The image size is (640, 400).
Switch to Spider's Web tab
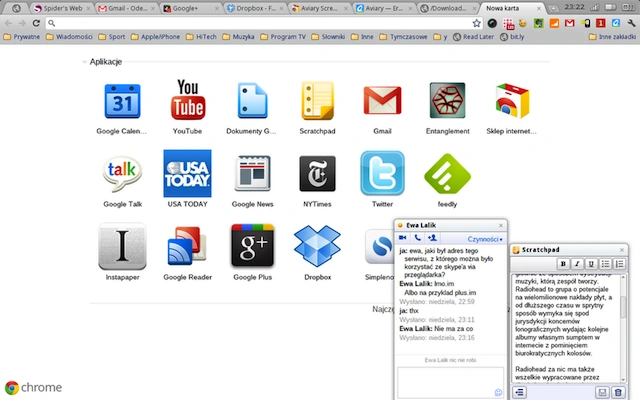tap(62, 8)
